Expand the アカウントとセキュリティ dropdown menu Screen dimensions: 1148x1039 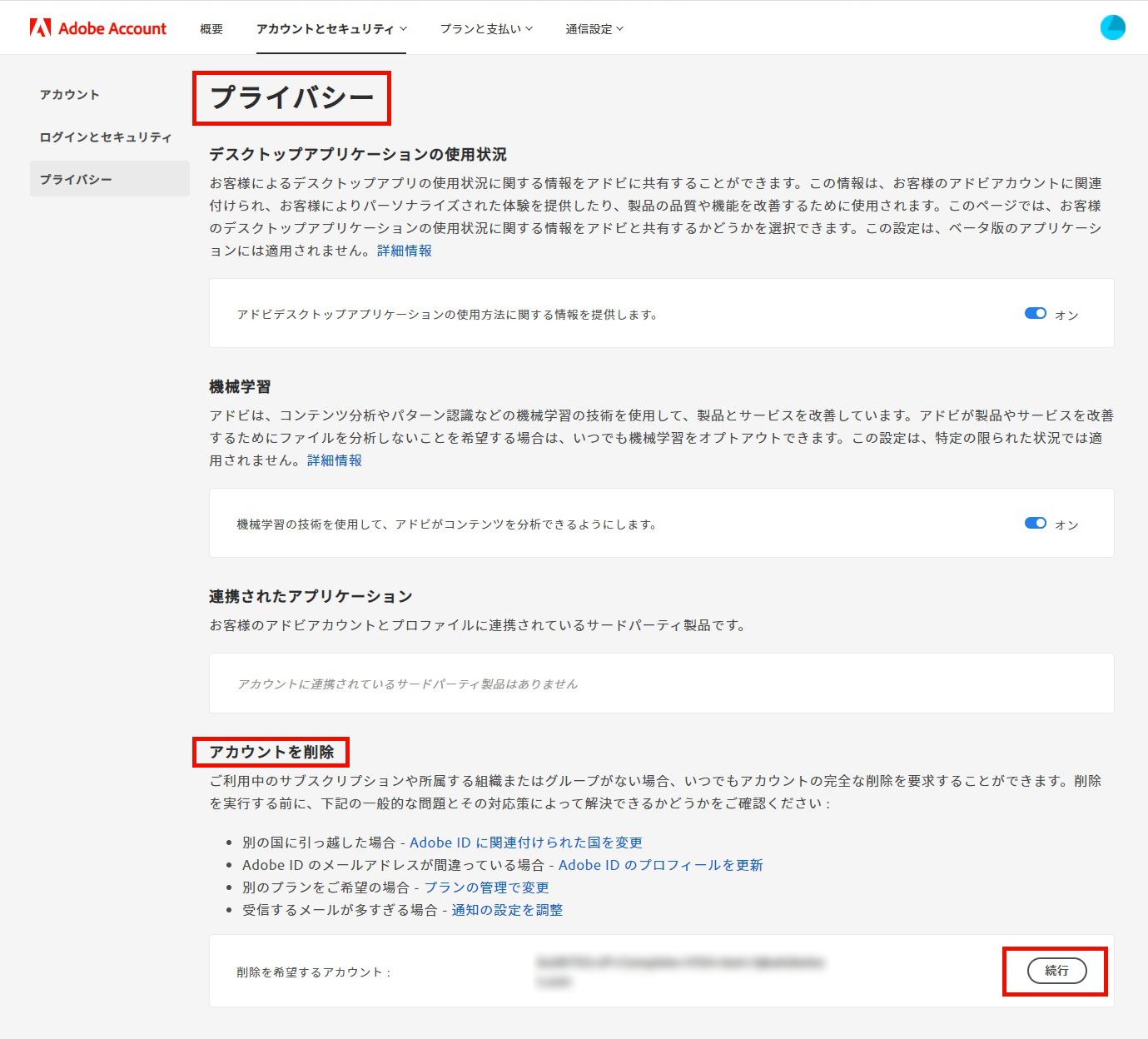coord(331,29)
